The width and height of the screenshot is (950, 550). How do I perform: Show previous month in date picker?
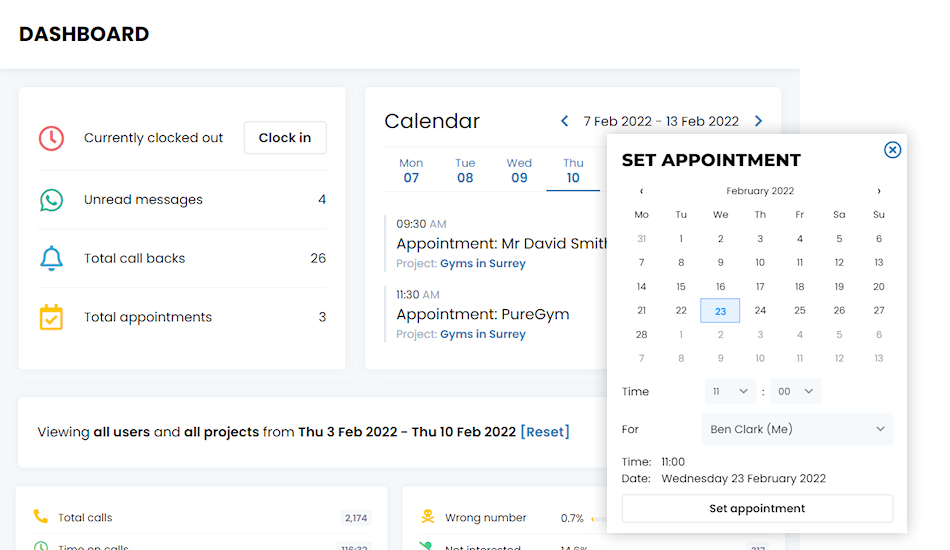tap(641, 191)
